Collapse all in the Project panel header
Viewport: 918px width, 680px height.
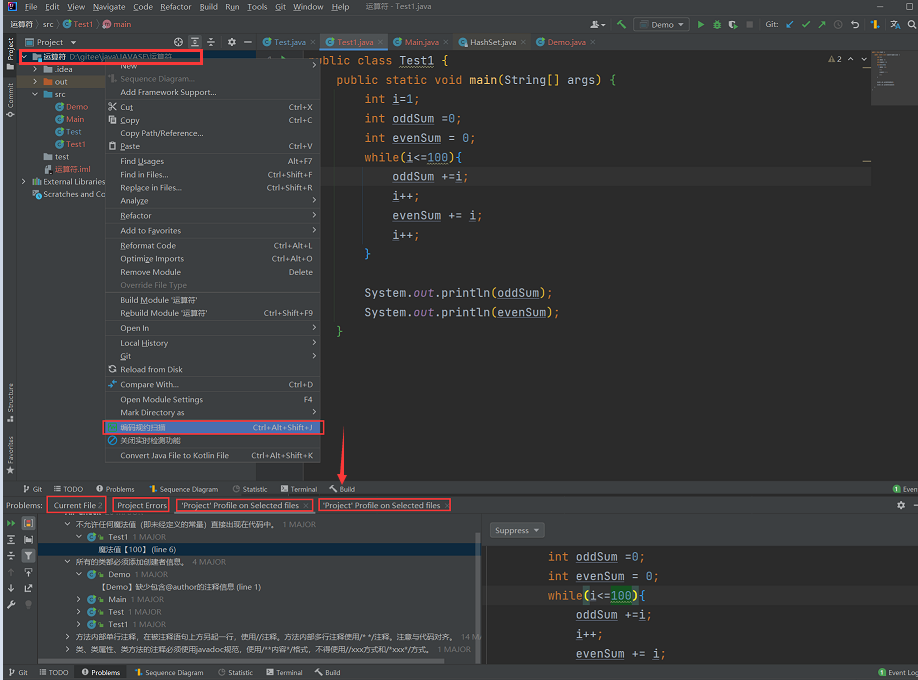(211, 42)
